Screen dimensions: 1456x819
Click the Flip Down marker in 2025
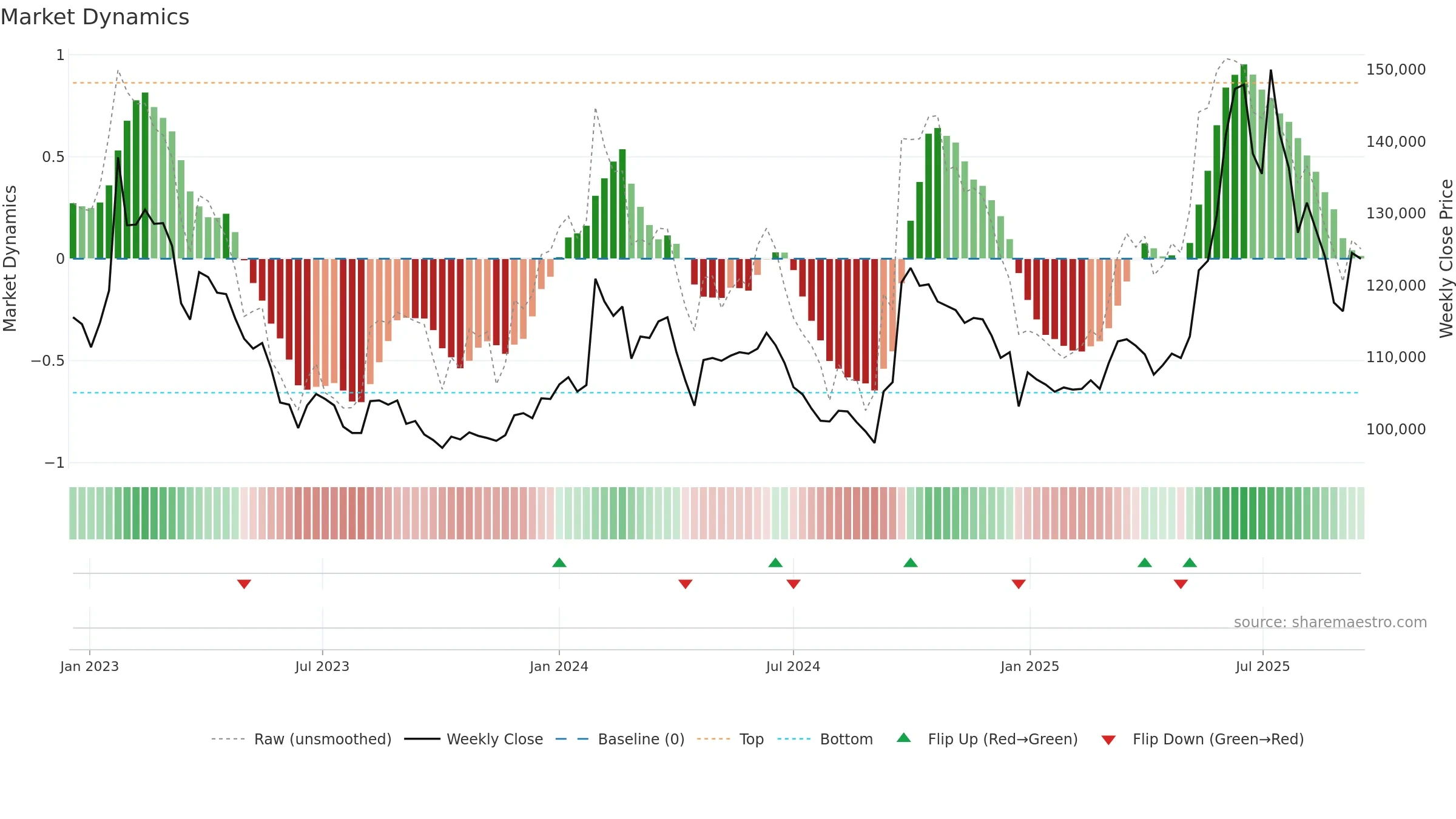point(1181,584)
